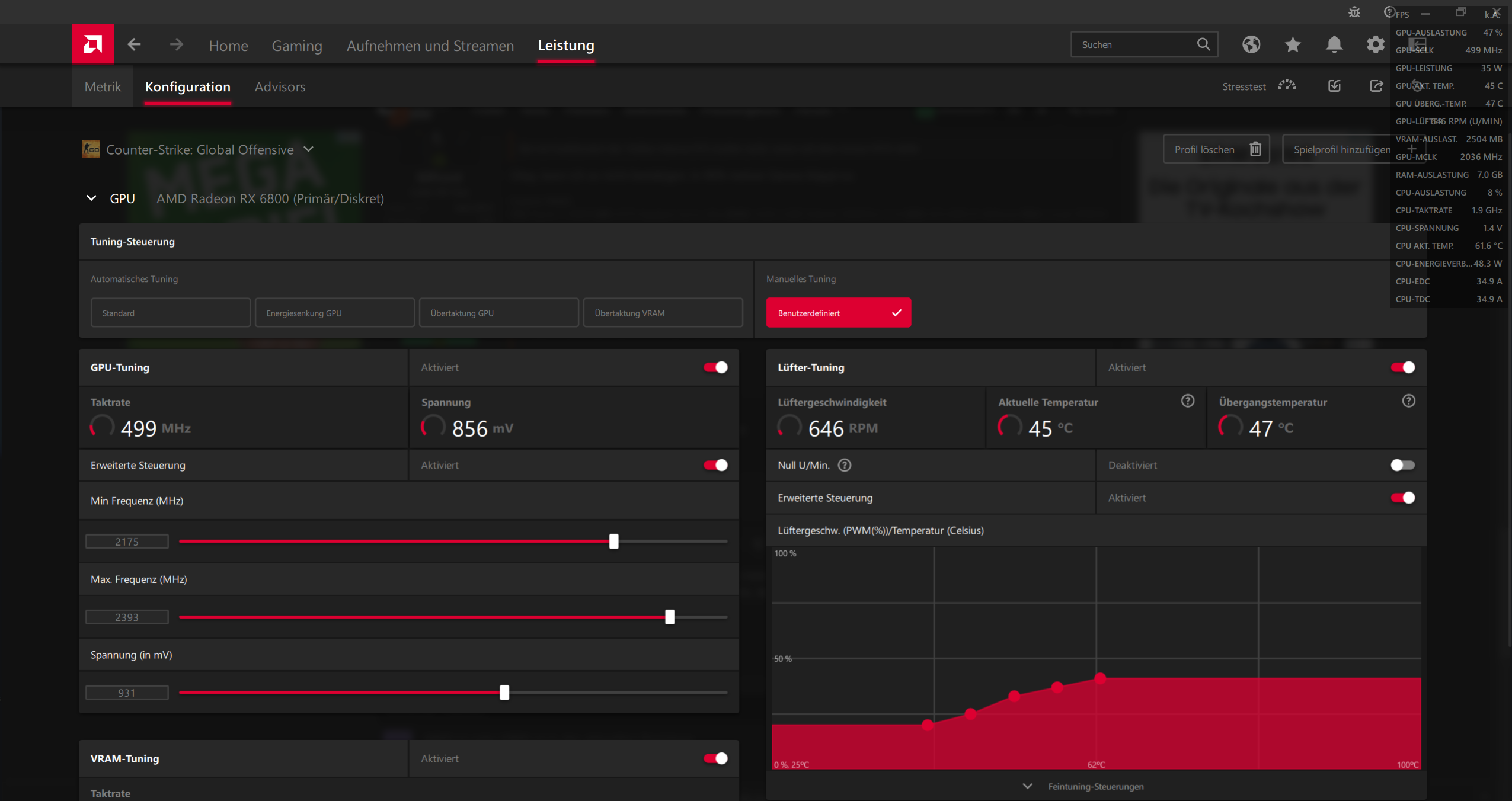This screenshot has width=1512, height=801.
Task: Enable the Null U/Min. toggle
Action: tap(1402, 465)
